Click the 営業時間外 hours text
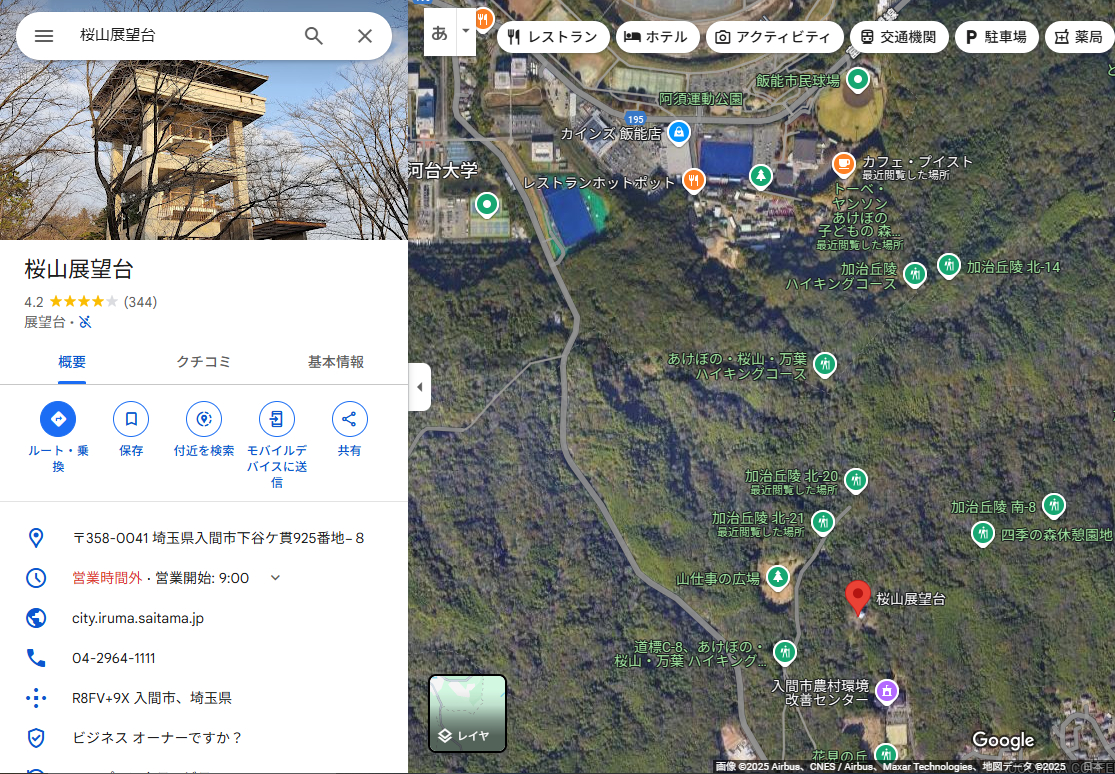 coord(107,578)
